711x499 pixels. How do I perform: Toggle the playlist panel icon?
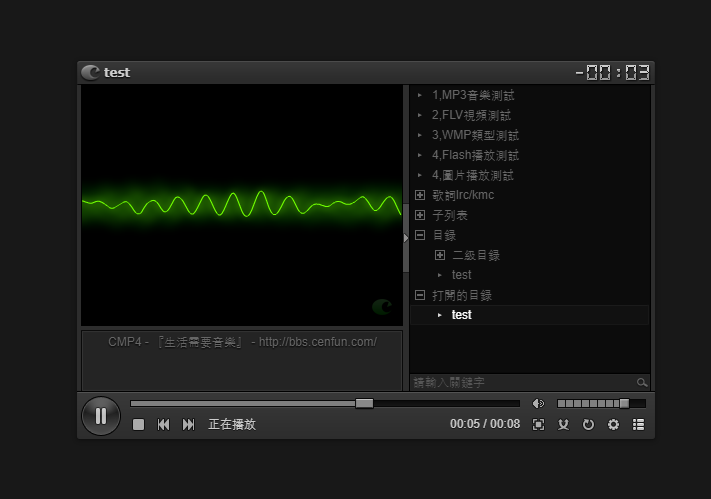(638, 425)
